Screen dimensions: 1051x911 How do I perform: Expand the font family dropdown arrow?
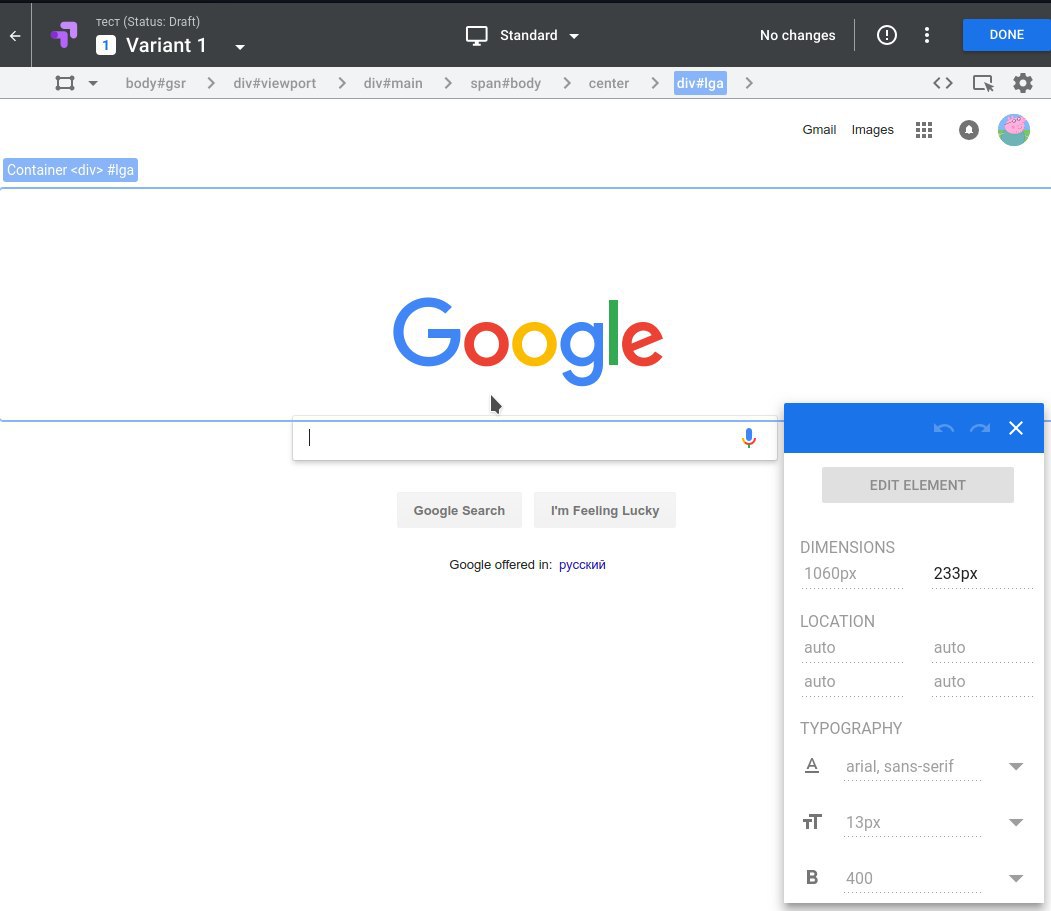click(1015, 766)
